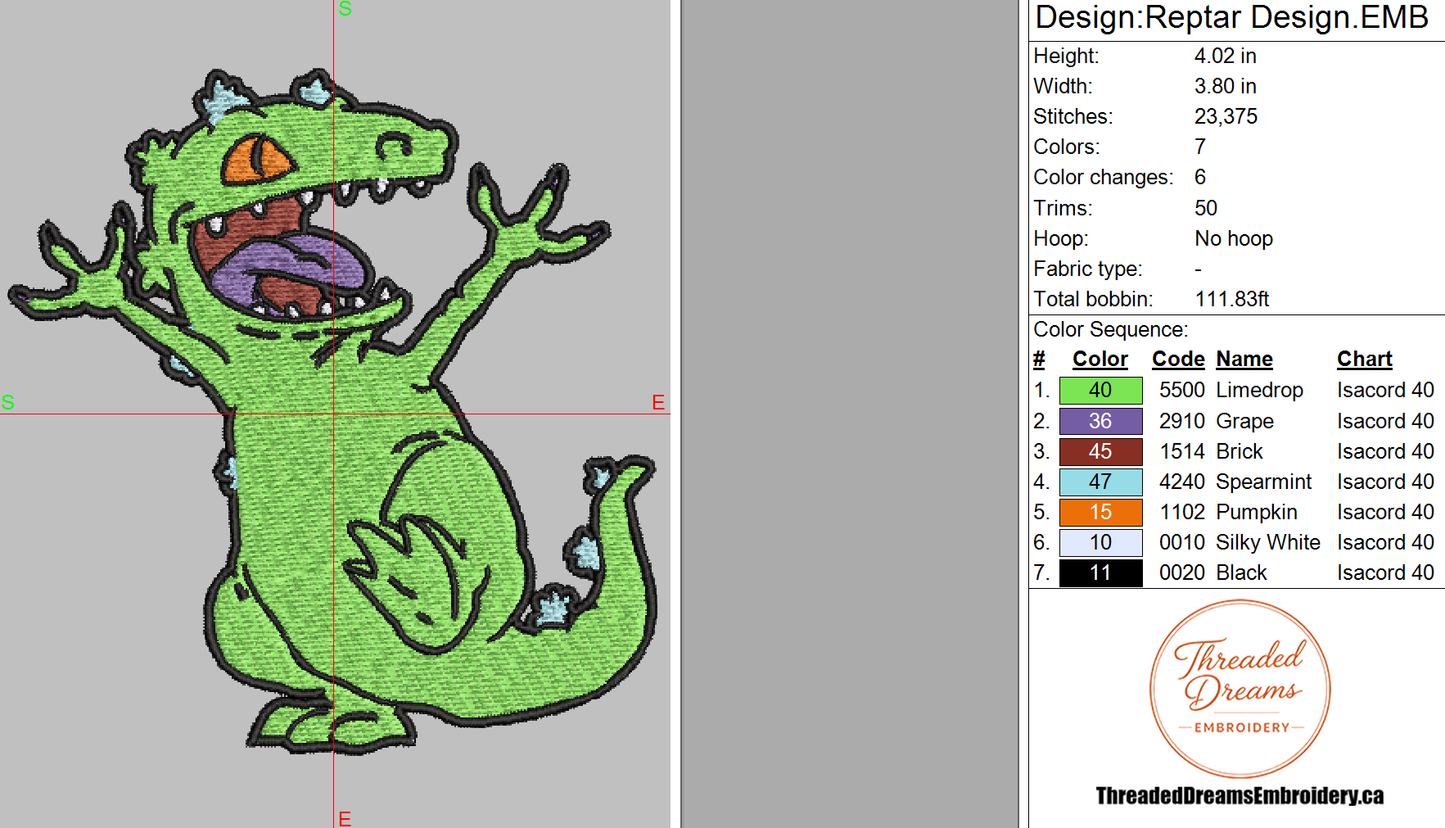Viewport: 1445px width, 828px height.
Task: Open the ThreadedDreamsEmbroidery.ca link
Action: pos(1240,796)
